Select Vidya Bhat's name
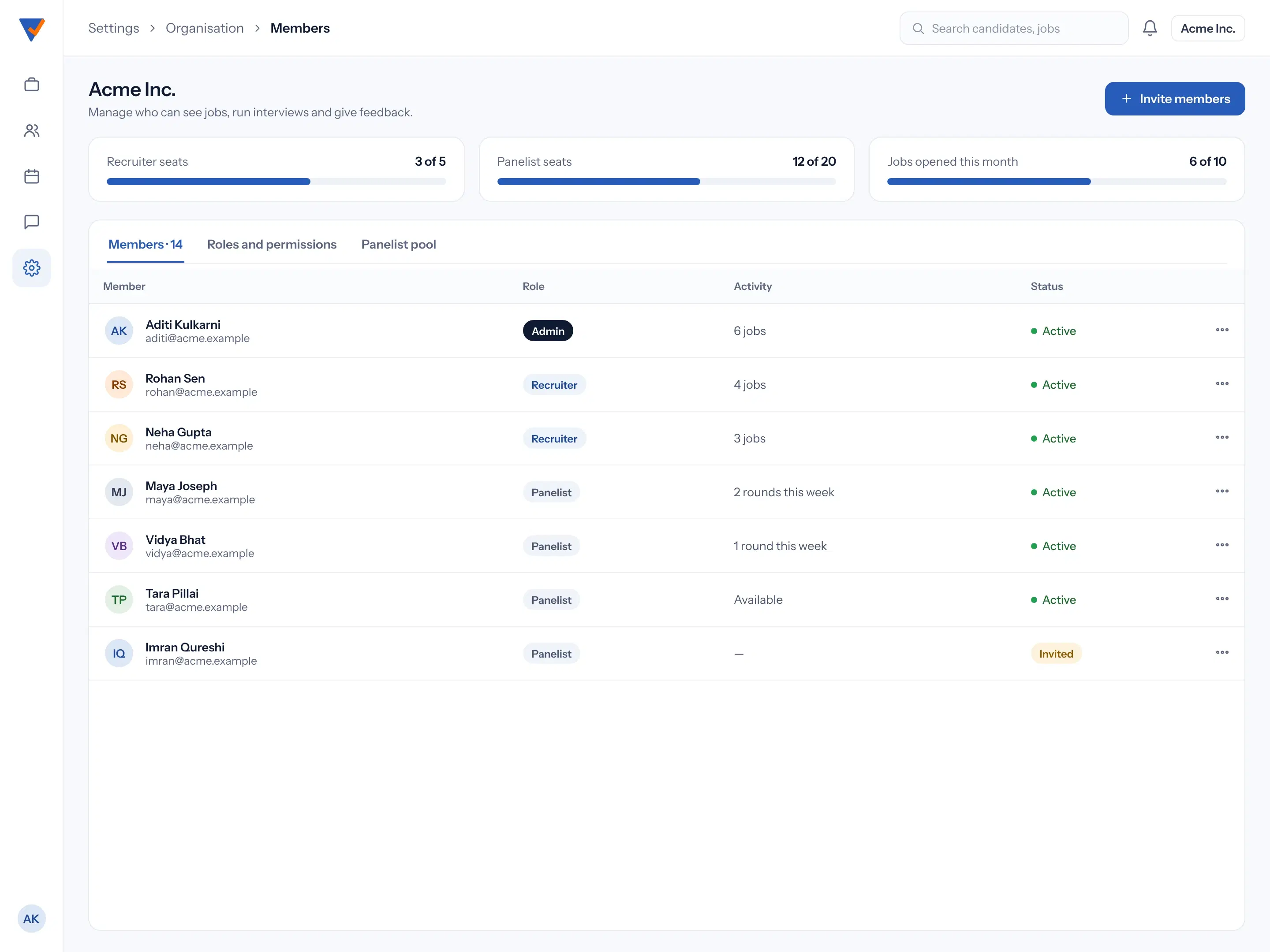 coord(175,539)
